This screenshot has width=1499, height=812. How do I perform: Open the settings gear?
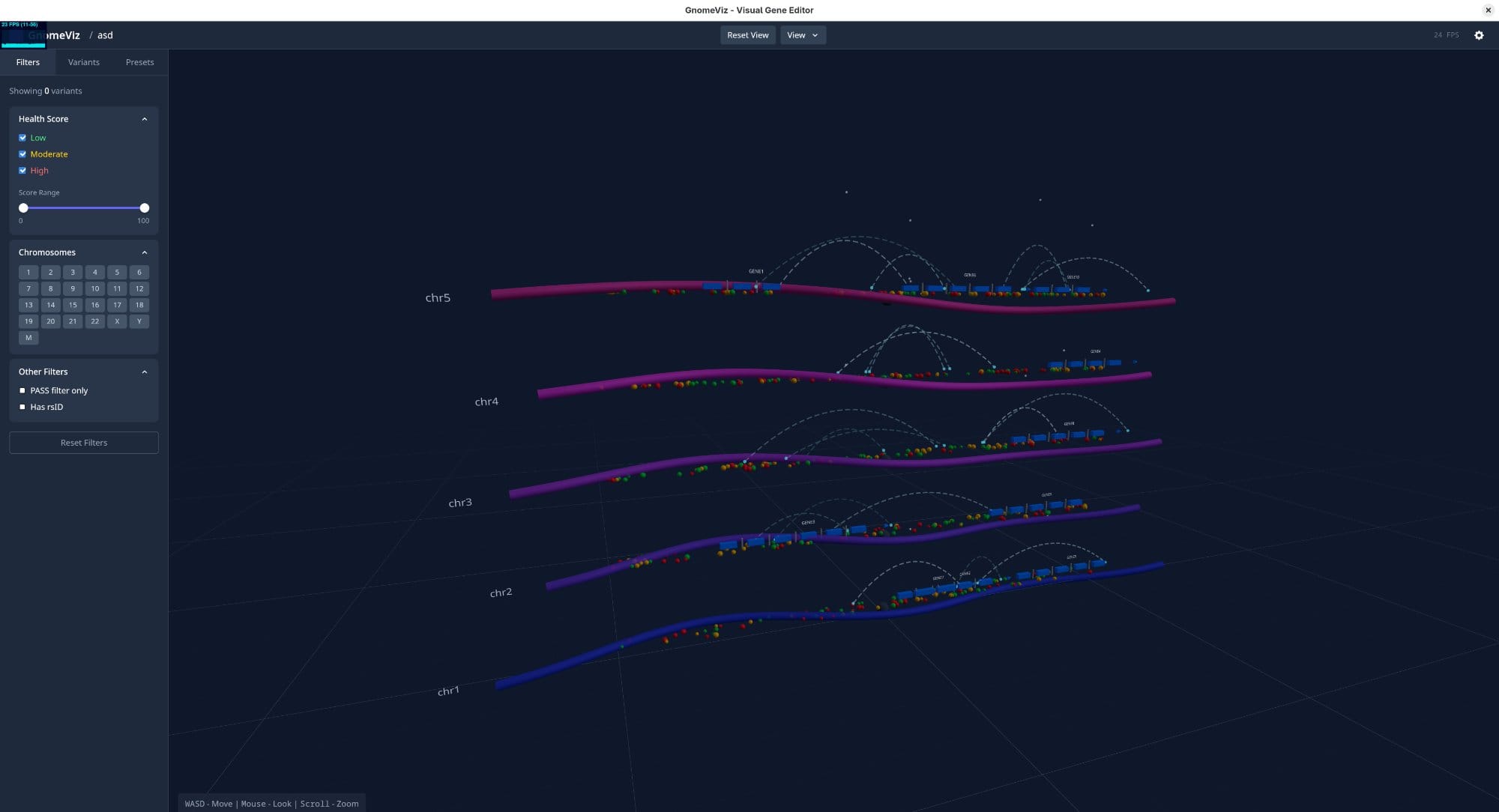[1478, 35]
